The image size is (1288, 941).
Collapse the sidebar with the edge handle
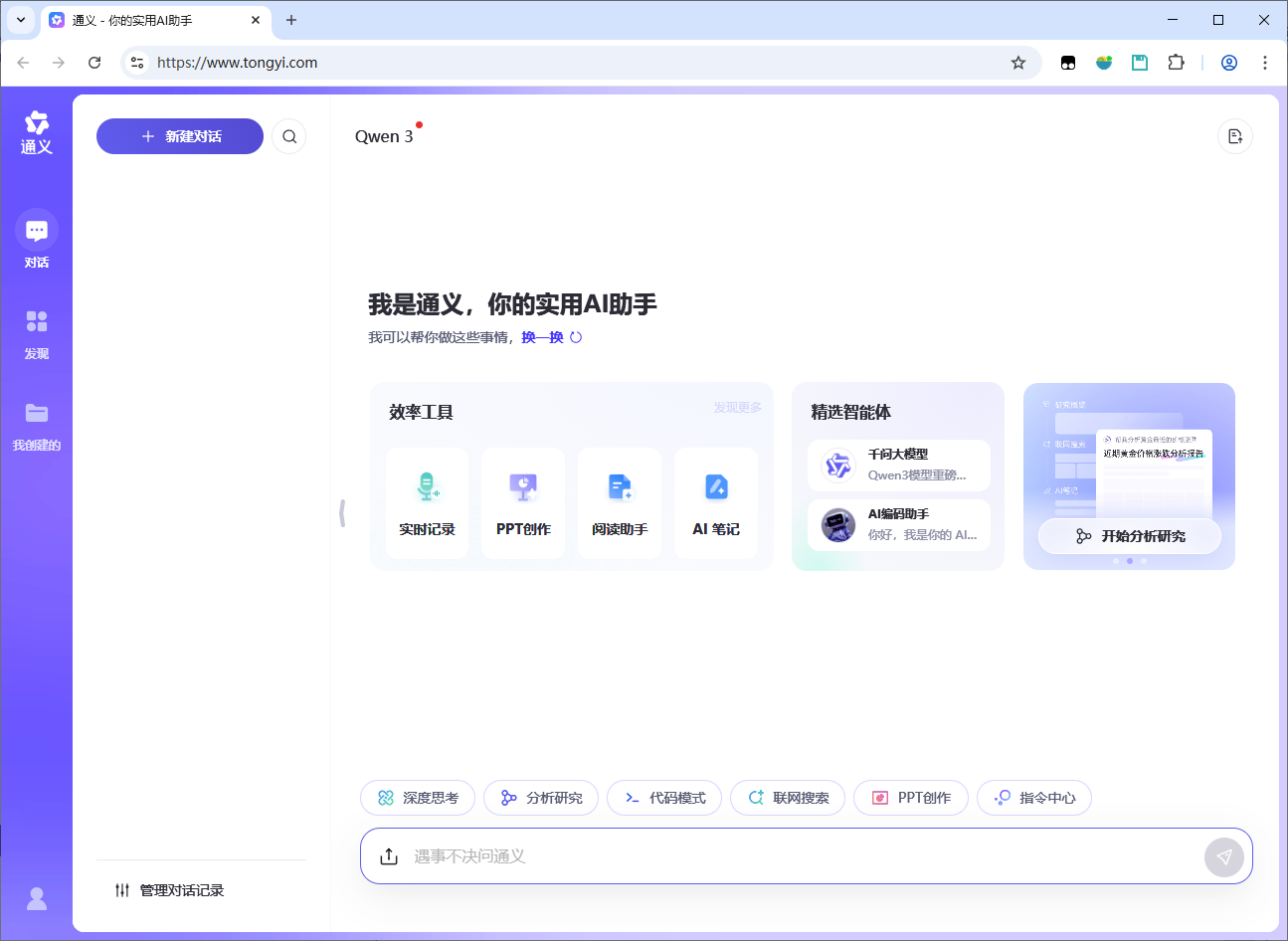(342, 512)
